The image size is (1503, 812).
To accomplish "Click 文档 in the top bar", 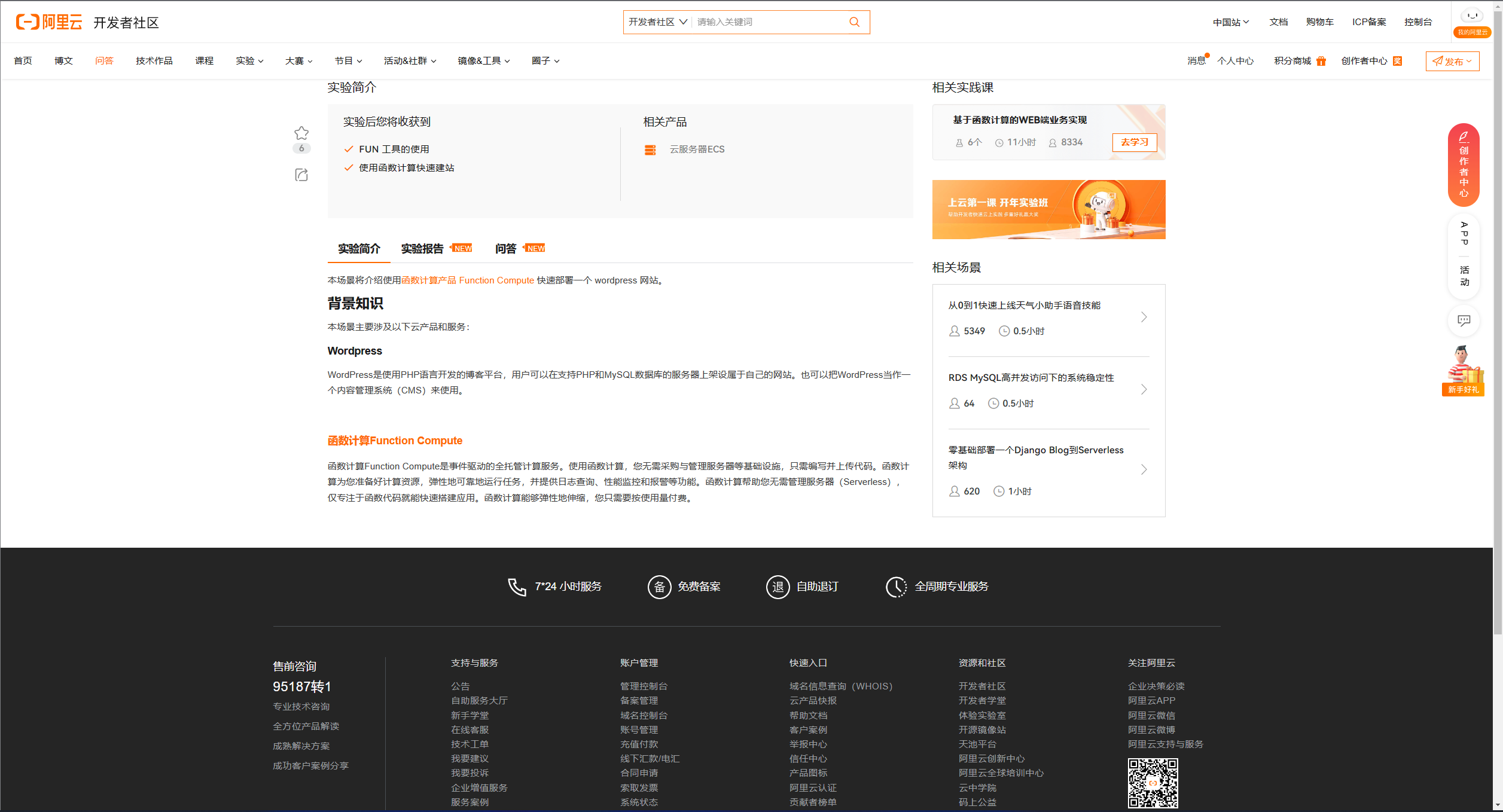I will (x=1278, y=22).
